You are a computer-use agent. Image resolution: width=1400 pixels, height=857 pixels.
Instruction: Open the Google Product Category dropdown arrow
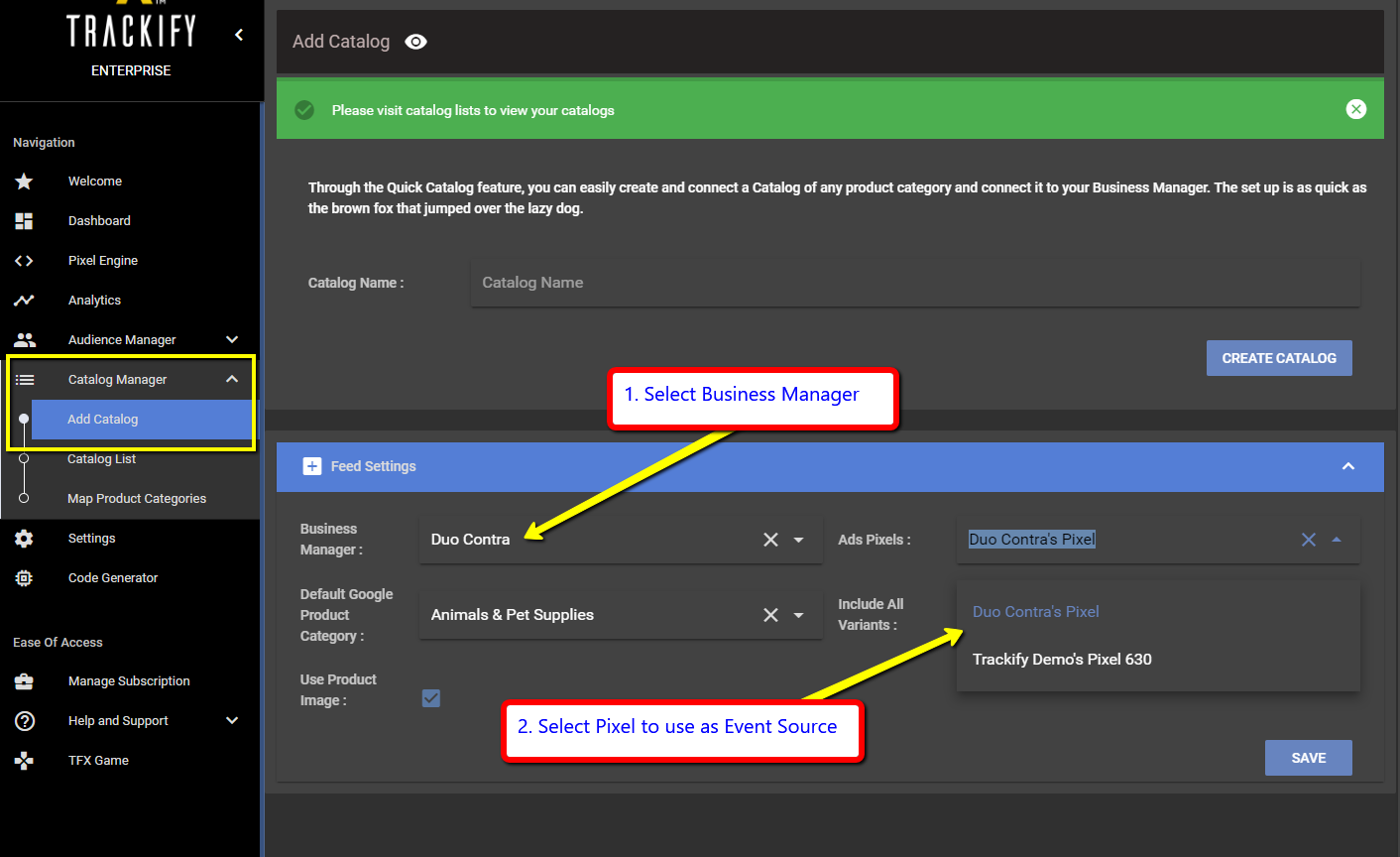pos(799,615)
